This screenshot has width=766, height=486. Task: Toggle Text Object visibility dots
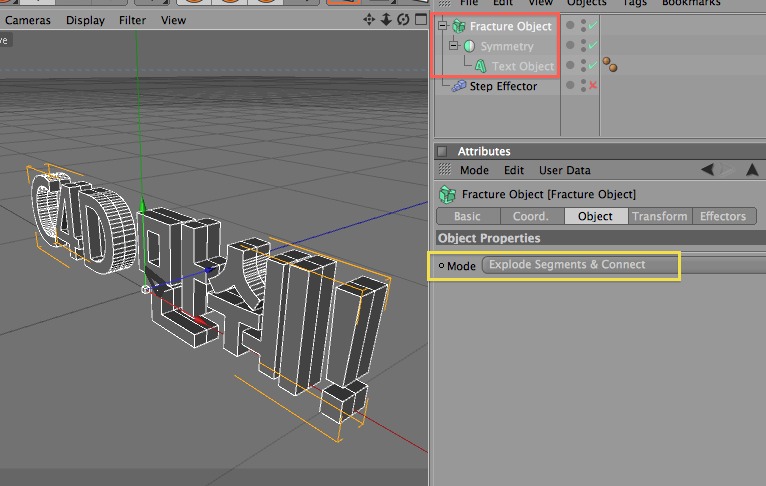click(583, 65)
